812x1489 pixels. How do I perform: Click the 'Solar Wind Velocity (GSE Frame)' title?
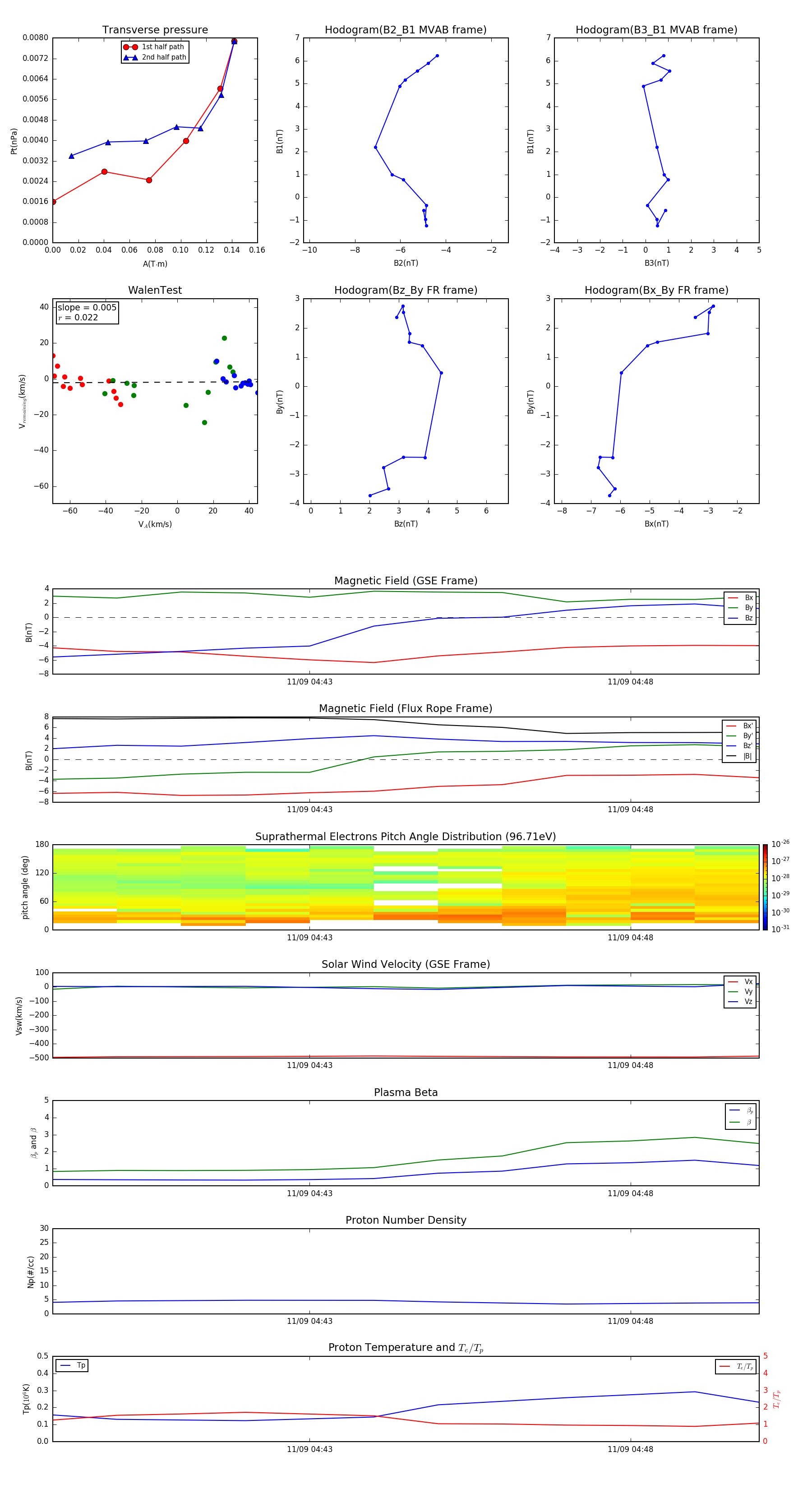[406, 964]
